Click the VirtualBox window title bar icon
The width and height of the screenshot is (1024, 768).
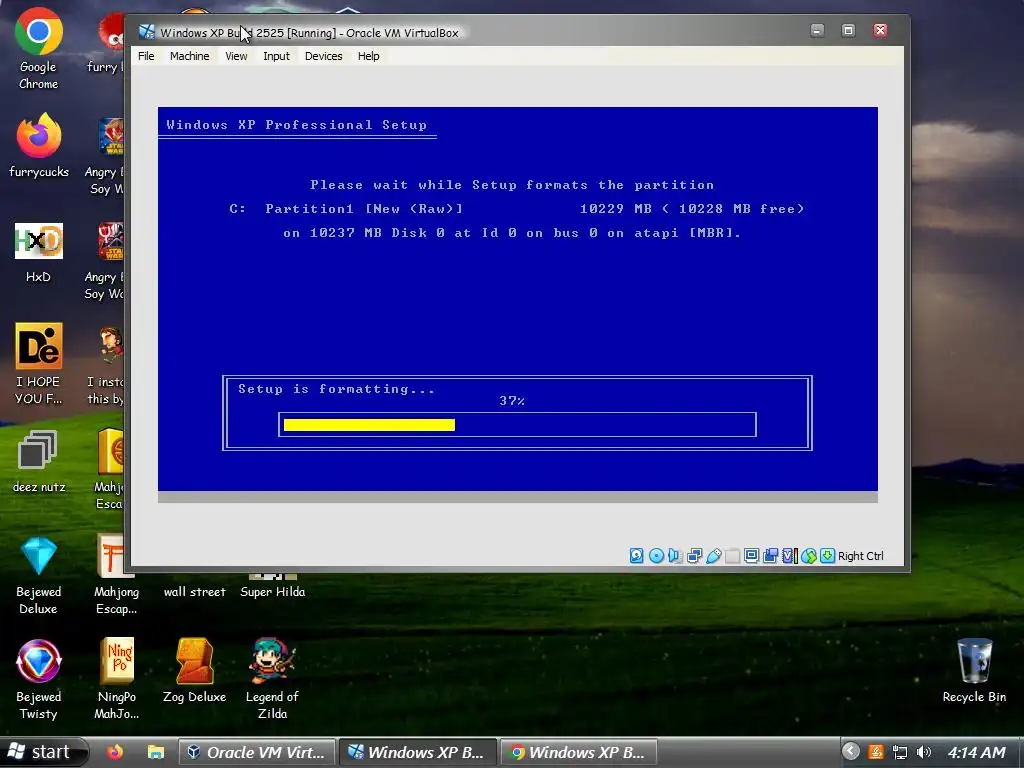point(147,32)
